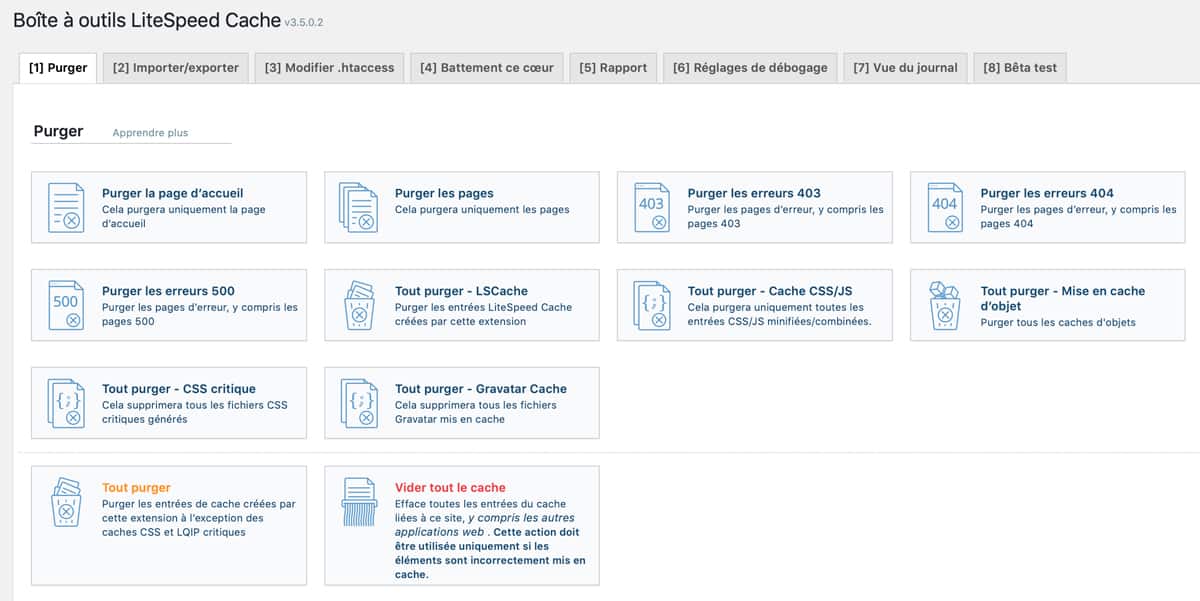The height and width of the screenshot is (601, 1200).
Task: Open the Vue du journal tab
Action: tap(905, 68)
